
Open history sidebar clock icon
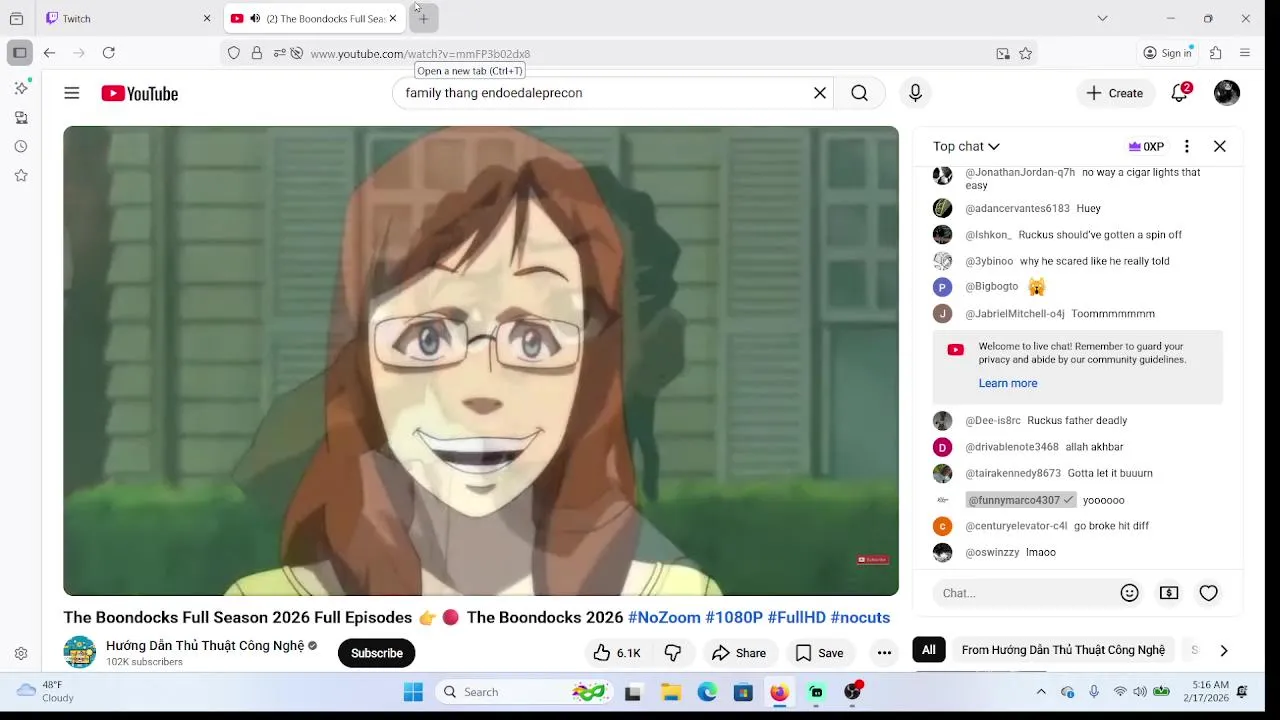pos(21,146)
